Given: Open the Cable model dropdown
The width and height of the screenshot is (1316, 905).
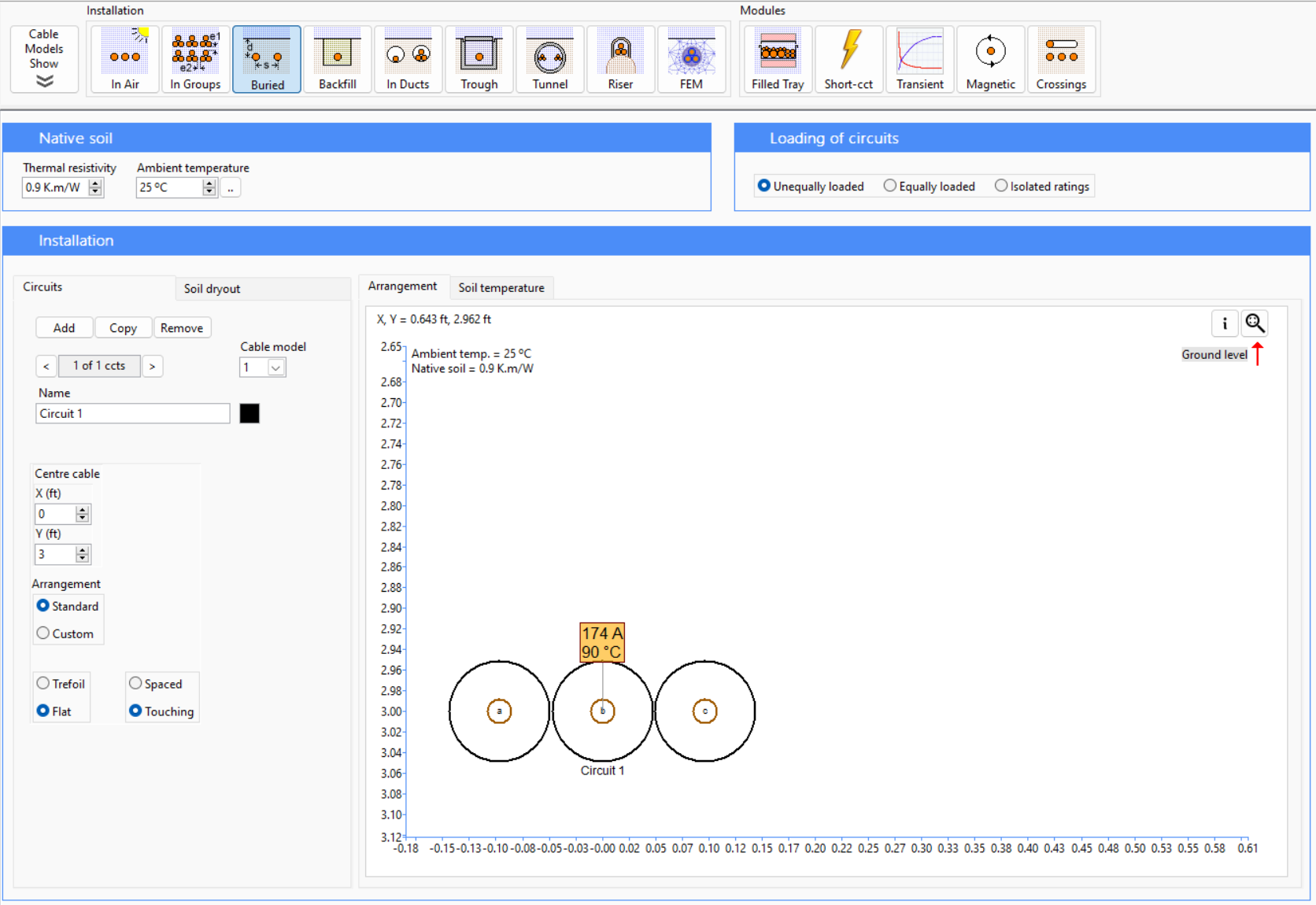Looking at the screenshot, I should coord(275,368).
